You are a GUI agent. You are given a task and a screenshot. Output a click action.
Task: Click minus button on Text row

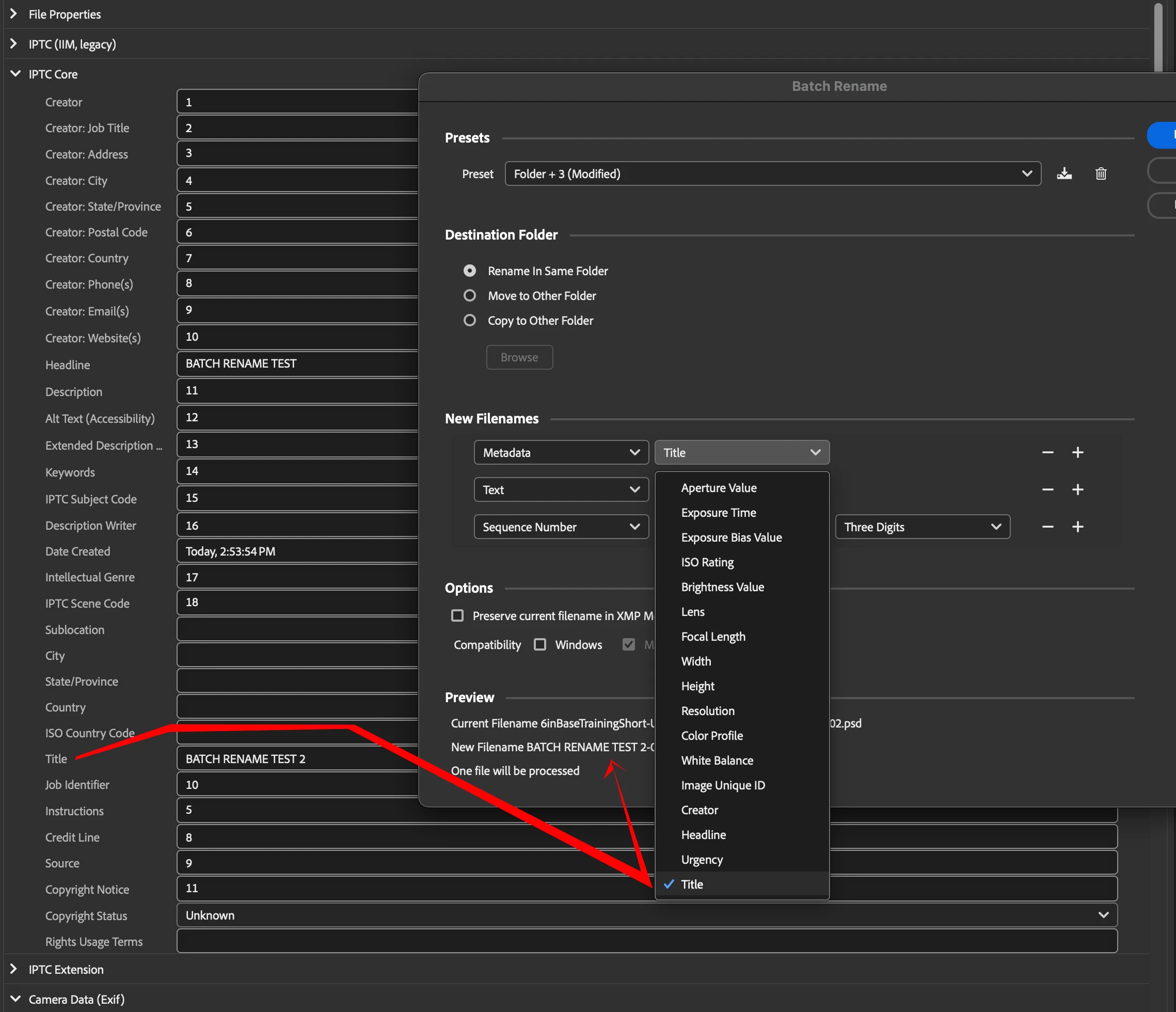[x=1048, y=489]
